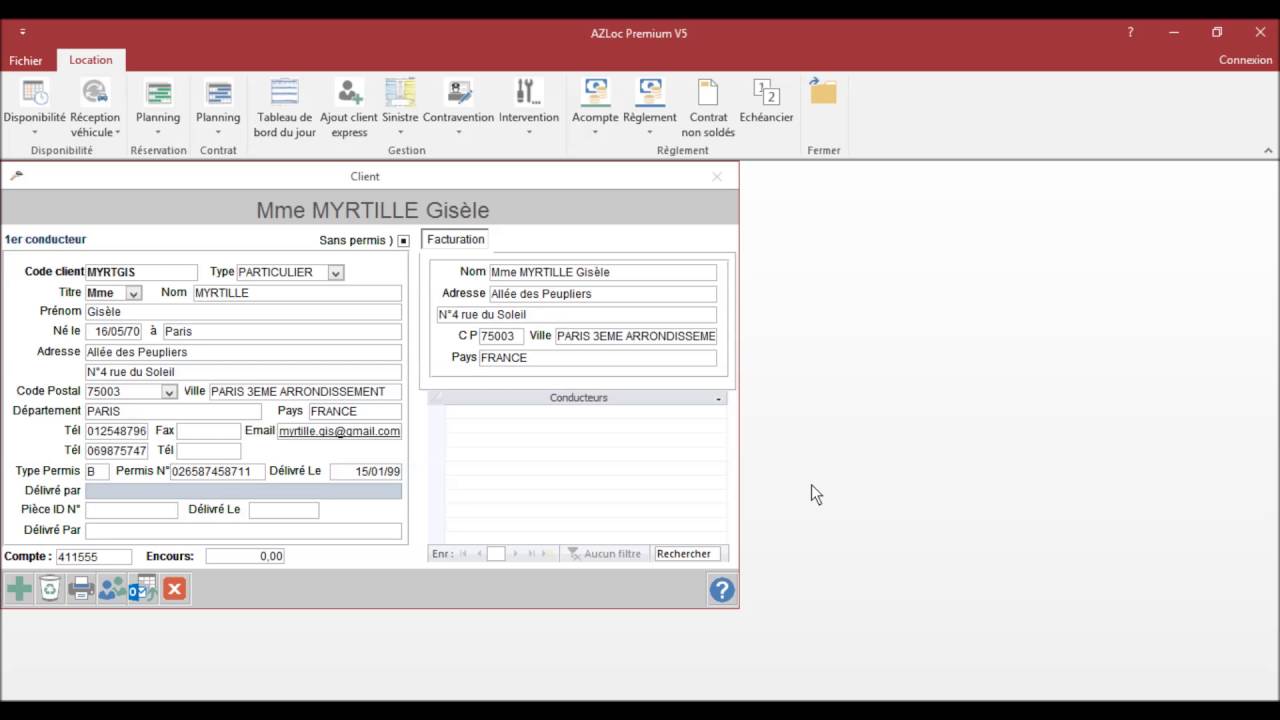Click the myrtille.gis@gmail.com email link
The width and height of the screenshot is (1280, 720).
point(340,431)
